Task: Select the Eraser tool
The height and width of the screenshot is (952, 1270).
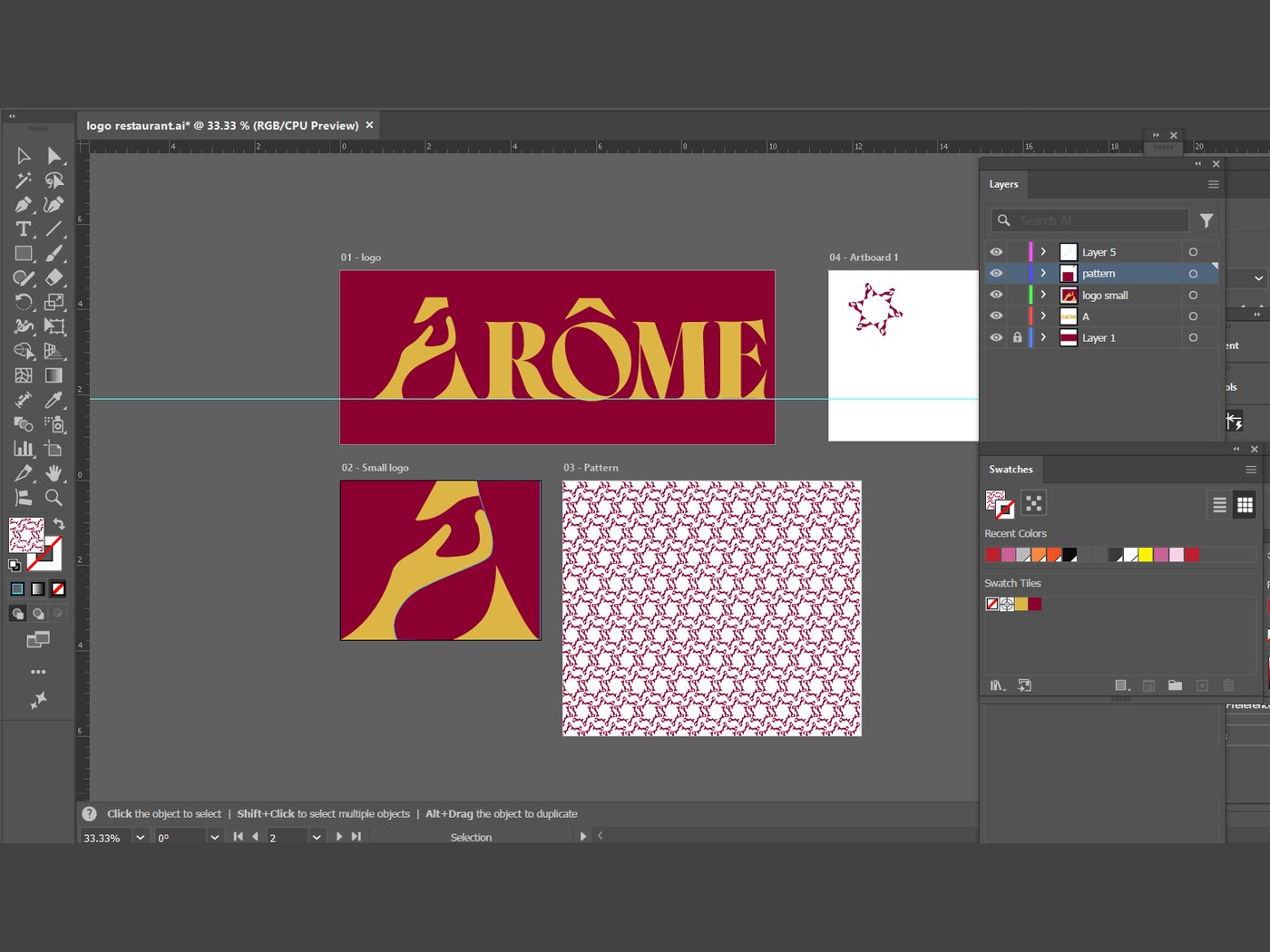Action: tap(54, 277)
